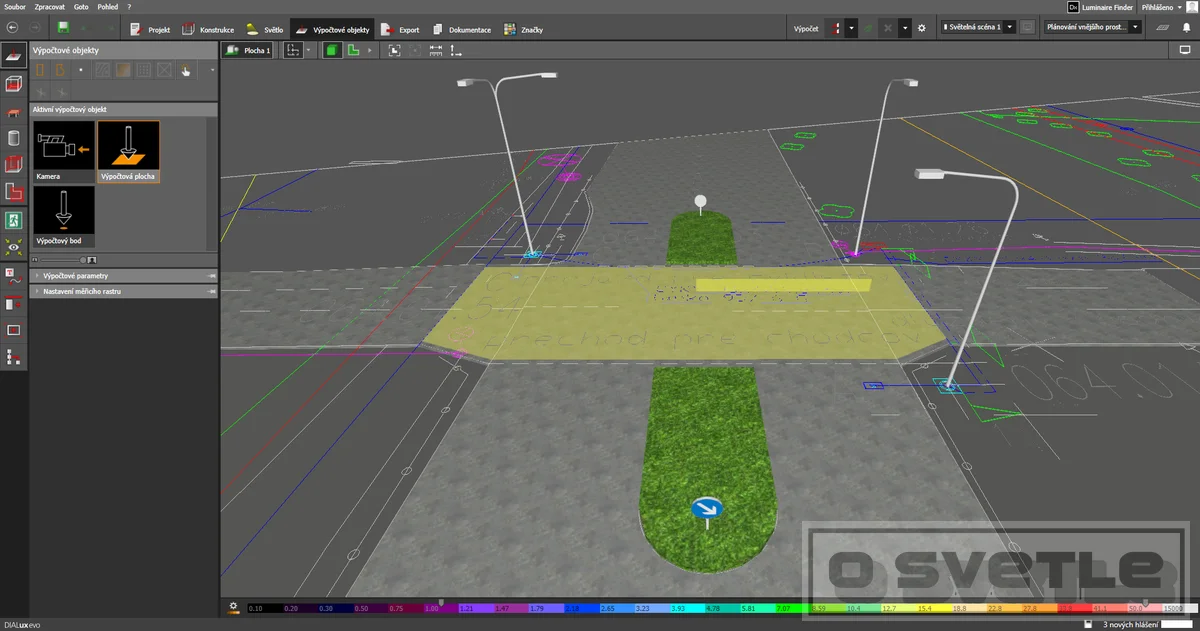Open the small dropdown arrow beside the hand tool
This screenshot has width=1200, height=631.
coord(212,70)
